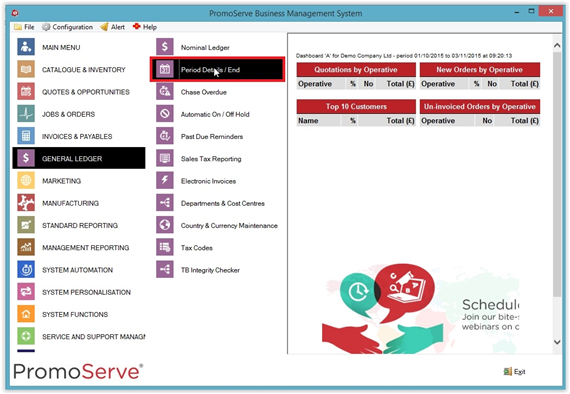Open the Tax Codes icon

click(x=165, y=247)
